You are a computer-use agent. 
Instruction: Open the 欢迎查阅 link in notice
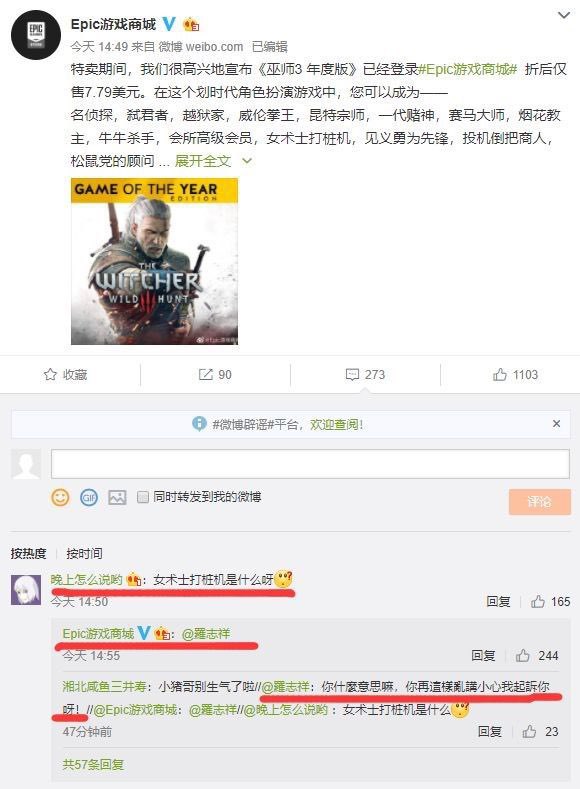click(x=337, y=424)
